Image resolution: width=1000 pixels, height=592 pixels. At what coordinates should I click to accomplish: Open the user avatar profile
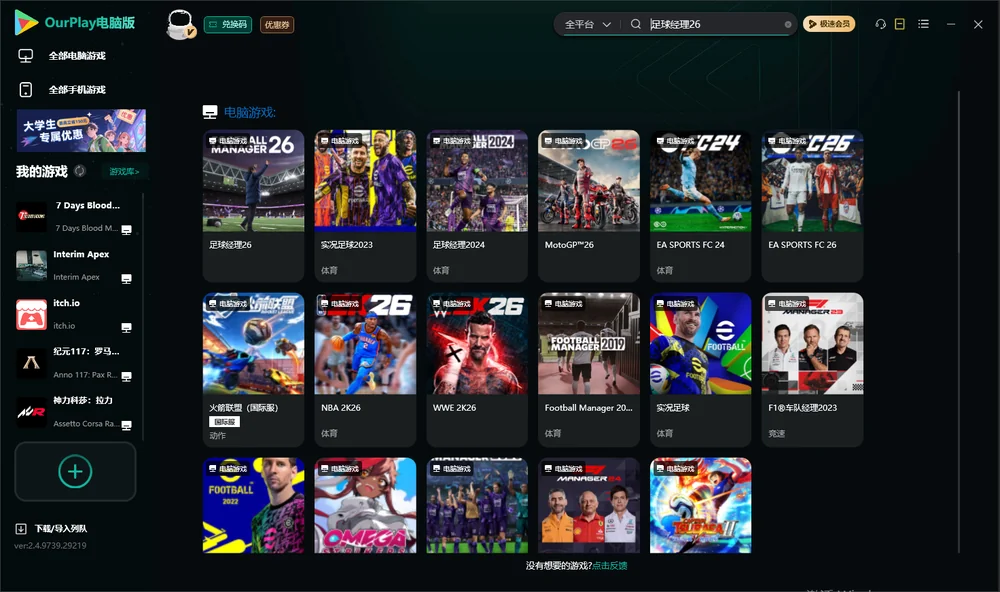pos(180,24)
